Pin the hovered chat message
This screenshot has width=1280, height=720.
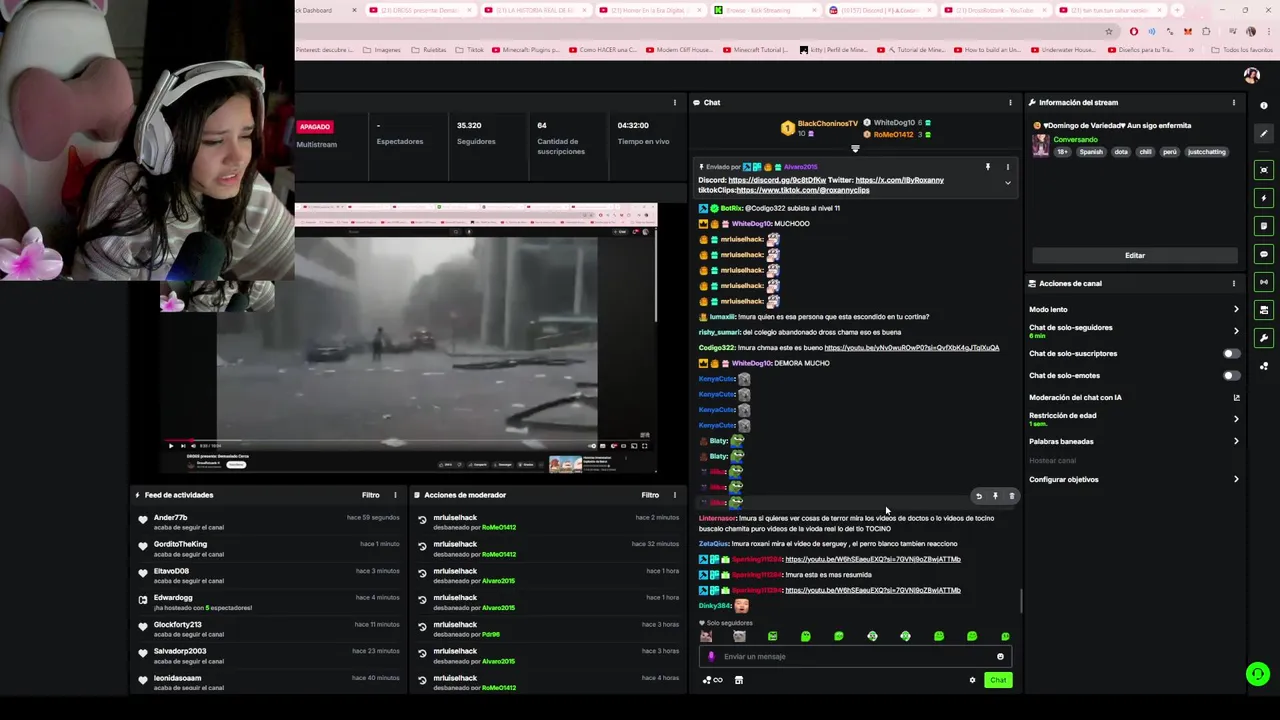(995, 496)
